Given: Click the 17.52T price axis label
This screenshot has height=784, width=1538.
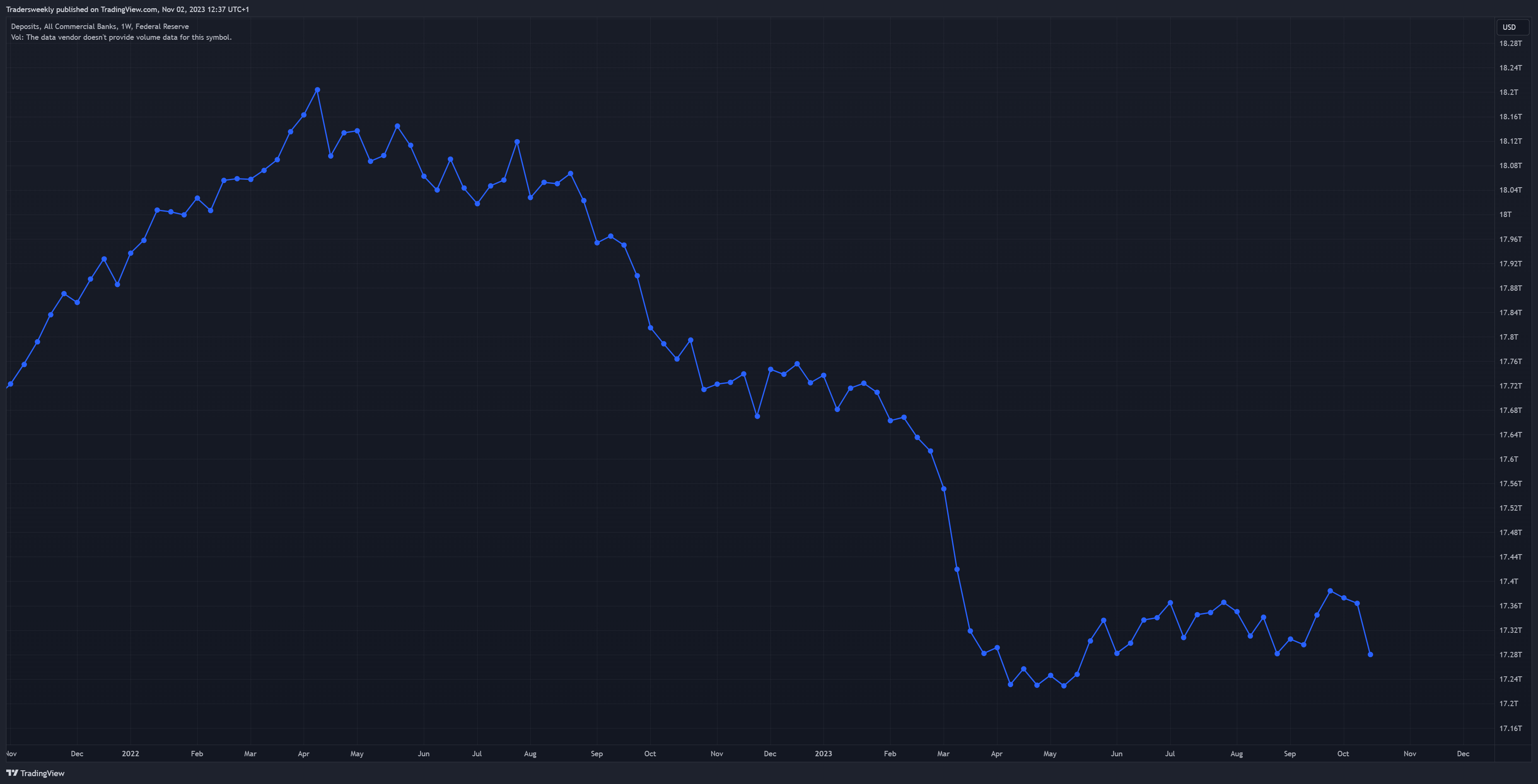Looking at the screenshot, I should [1511, 508].
